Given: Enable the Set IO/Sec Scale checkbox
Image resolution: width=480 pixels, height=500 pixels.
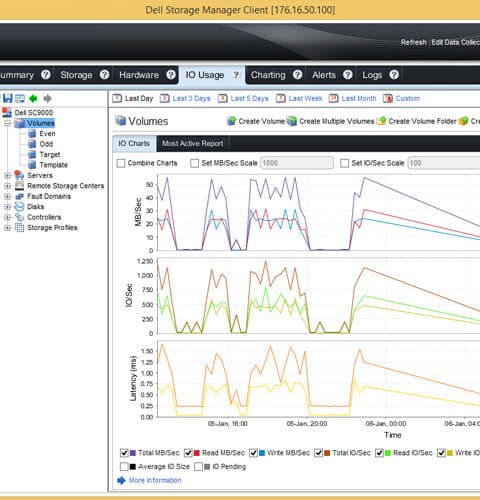Looking at the screenshot, I should [x=344, y=163].
